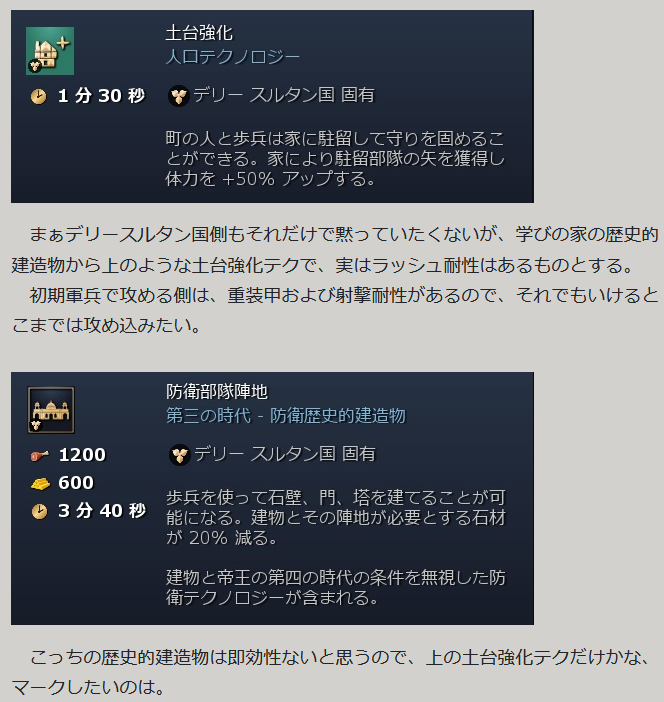Click the 600 gold cost value
The height and width of the screenshot is (702, 664).
click(x=76, y=483)
